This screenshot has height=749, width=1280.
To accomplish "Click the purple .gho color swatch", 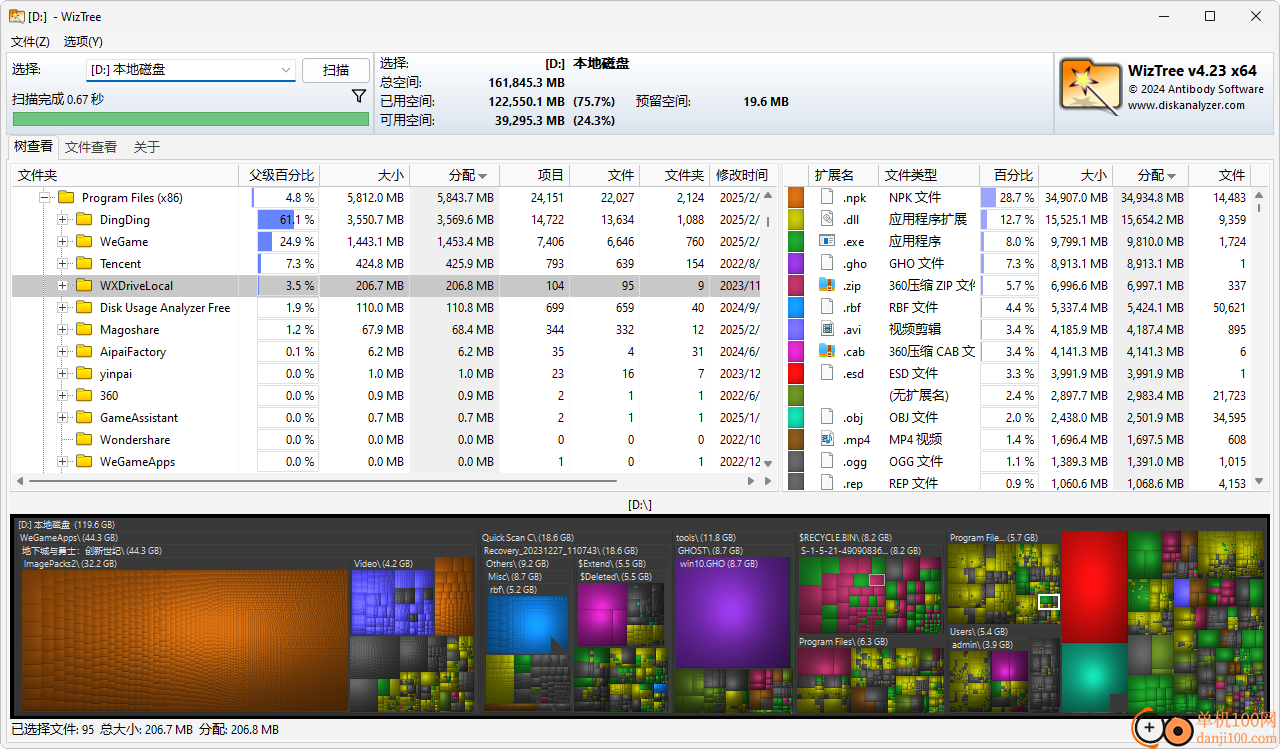I will pos(796,263).
